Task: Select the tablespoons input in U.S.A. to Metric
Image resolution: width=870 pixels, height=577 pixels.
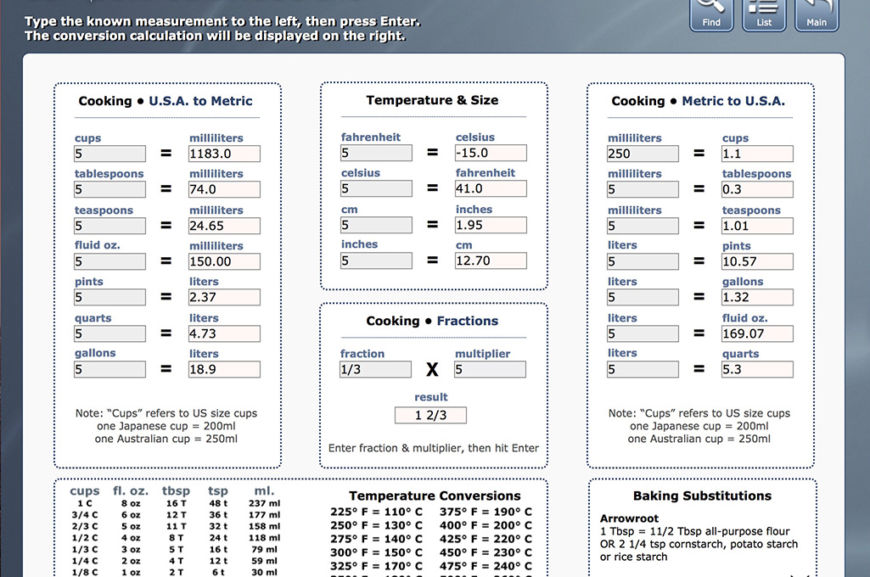Action: click(110, 189)
